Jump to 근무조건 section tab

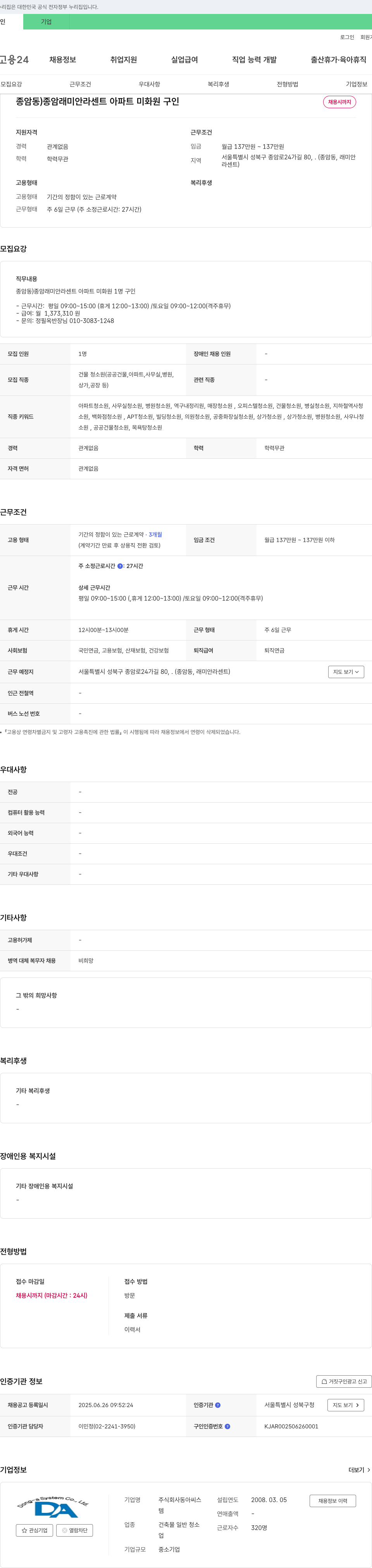80,84
